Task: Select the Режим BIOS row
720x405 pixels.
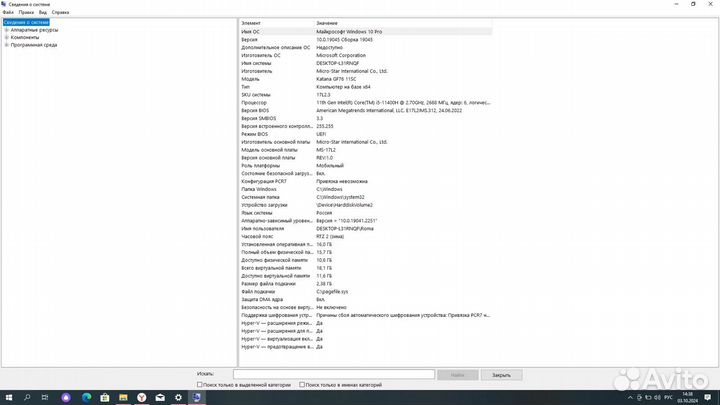Action: tap(366, 134)
